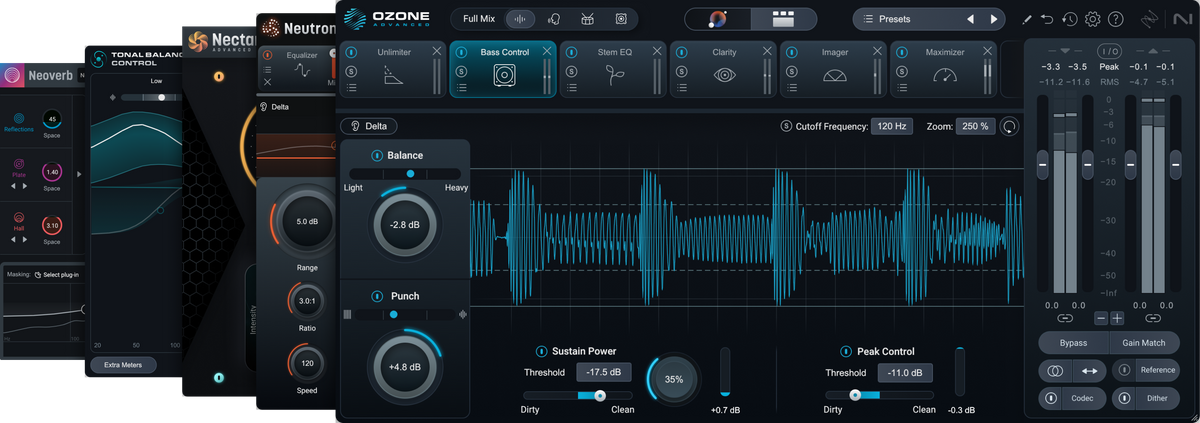The width and height of the screenshot is (1200, 423).
Task: Open the Unlimiter module preset list
Action: (352, 88)
